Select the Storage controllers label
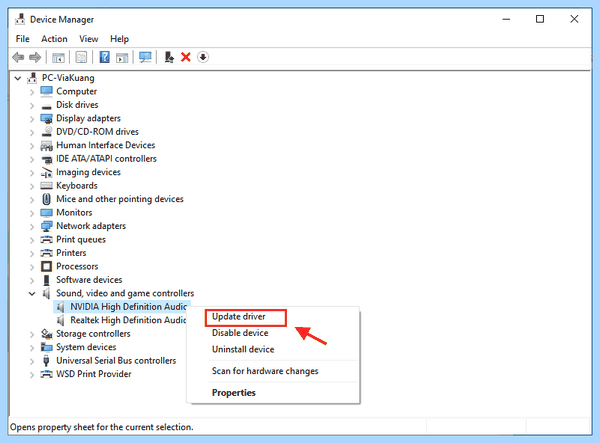600x443 pixels. tap(93, 334)
